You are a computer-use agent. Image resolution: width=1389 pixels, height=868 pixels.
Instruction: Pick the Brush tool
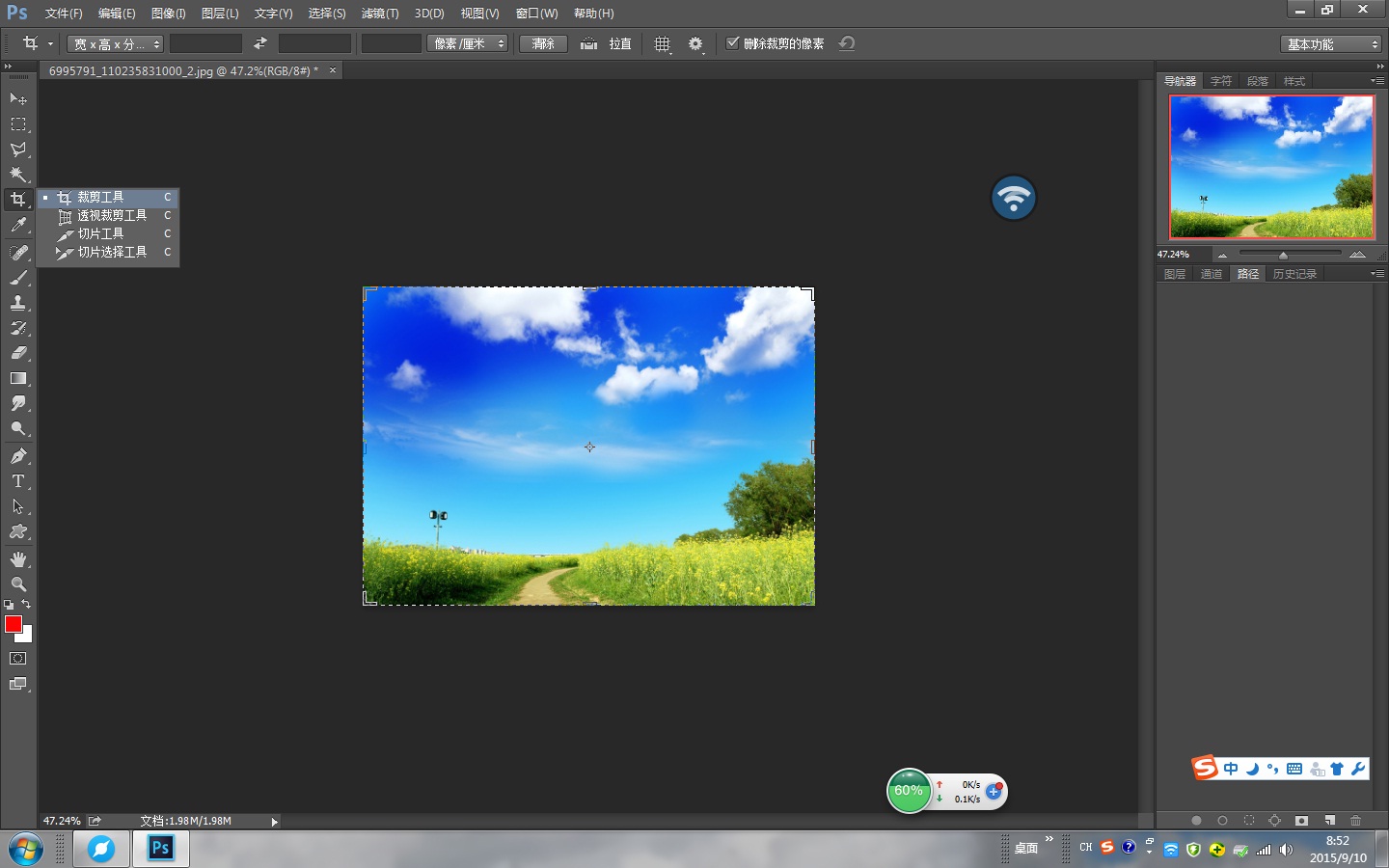click(17, 279)
